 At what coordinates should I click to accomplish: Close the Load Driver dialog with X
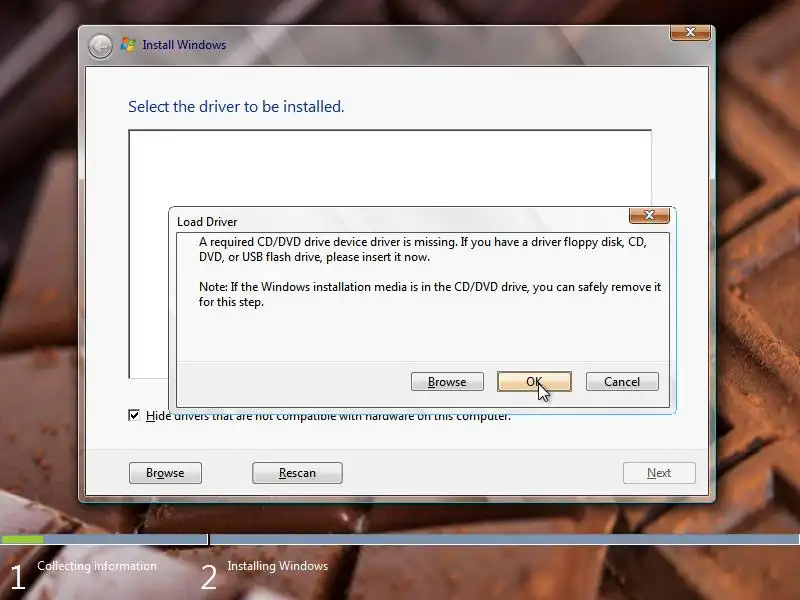649,215
